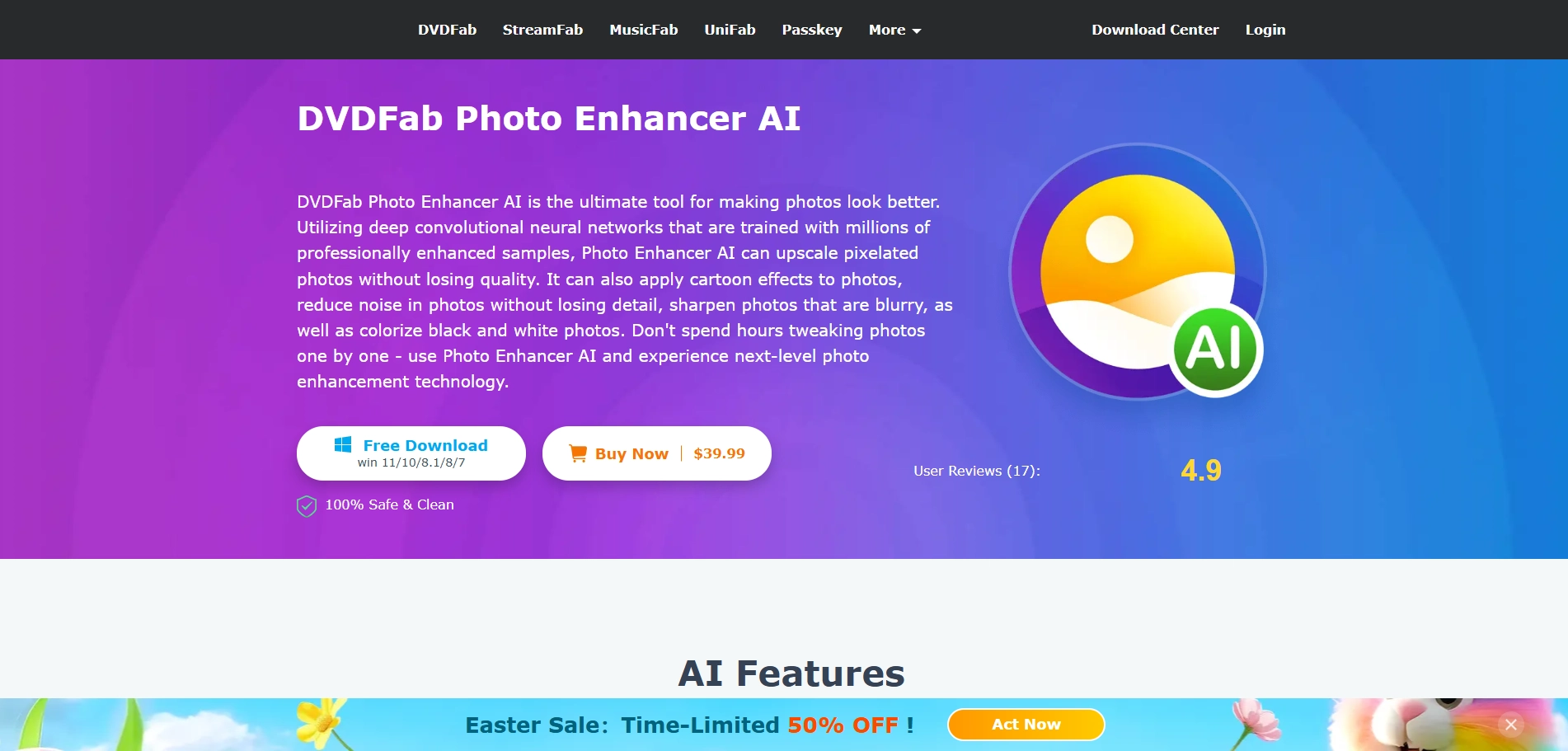The width and height of the screenshot is (1568, 751).
Task: Click the green AI badge on logo
Action: click(x=1215, y=350)
